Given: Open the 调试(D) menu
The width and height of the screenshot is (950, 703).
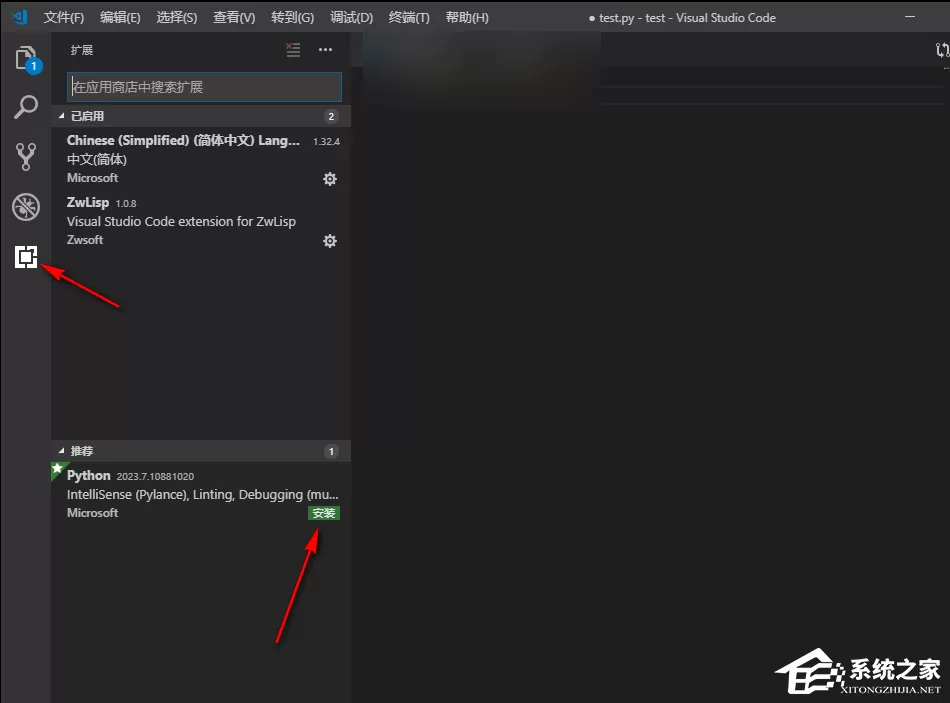Looking at the screenshot, I should 351,18.
